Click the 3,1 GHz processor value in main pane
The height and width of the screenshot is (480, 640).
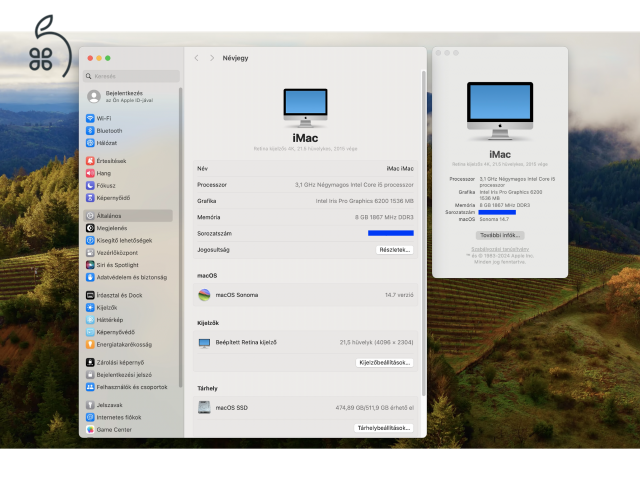coord(354,185)
